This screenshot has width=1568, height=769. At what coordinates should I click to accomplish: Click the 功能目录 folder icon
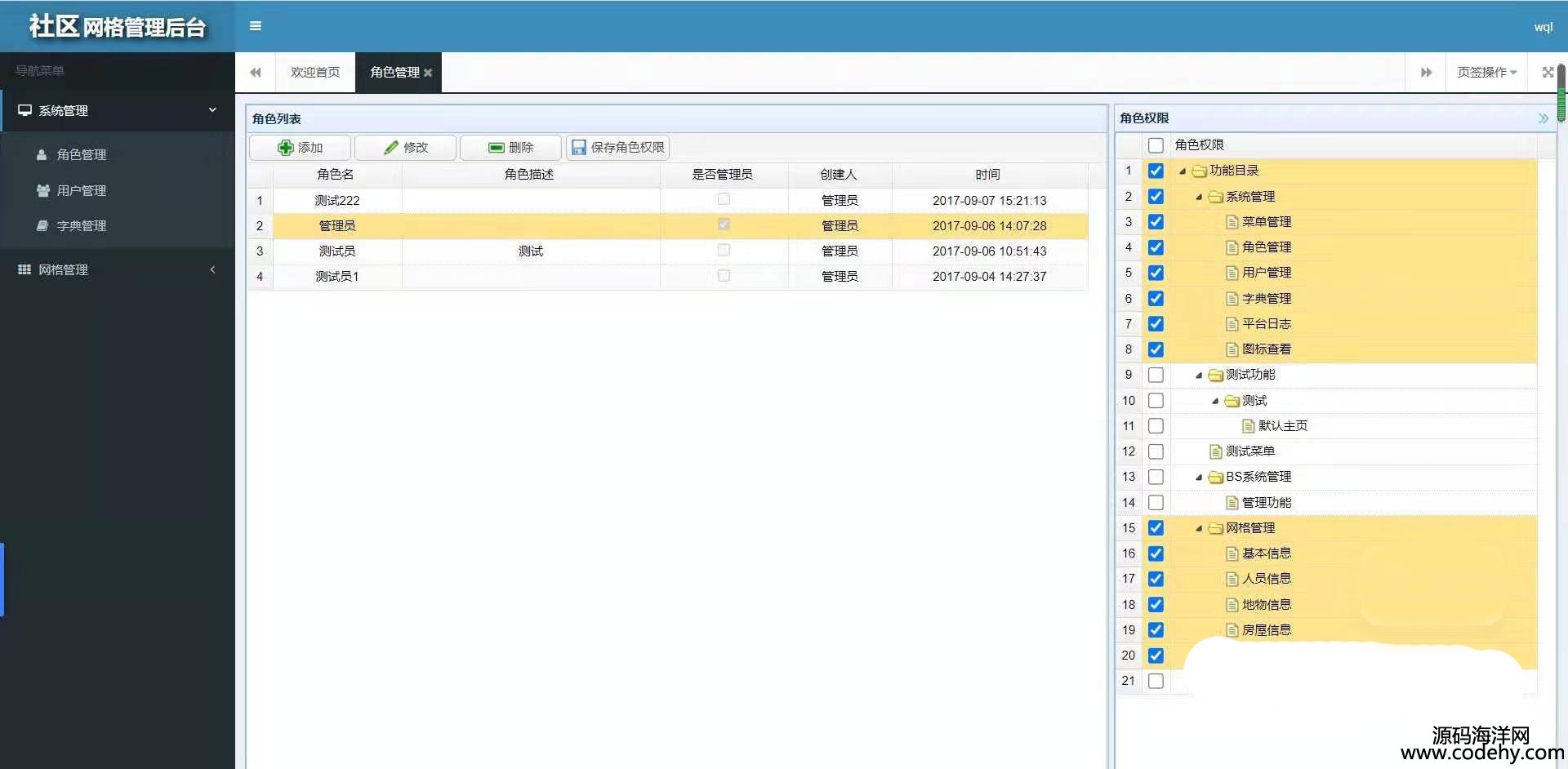point(1199,171)
